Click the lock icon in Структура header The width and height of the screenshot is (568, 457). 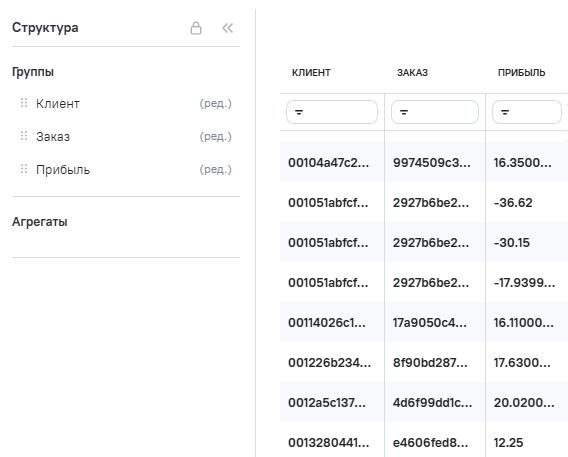pos(196,28)
